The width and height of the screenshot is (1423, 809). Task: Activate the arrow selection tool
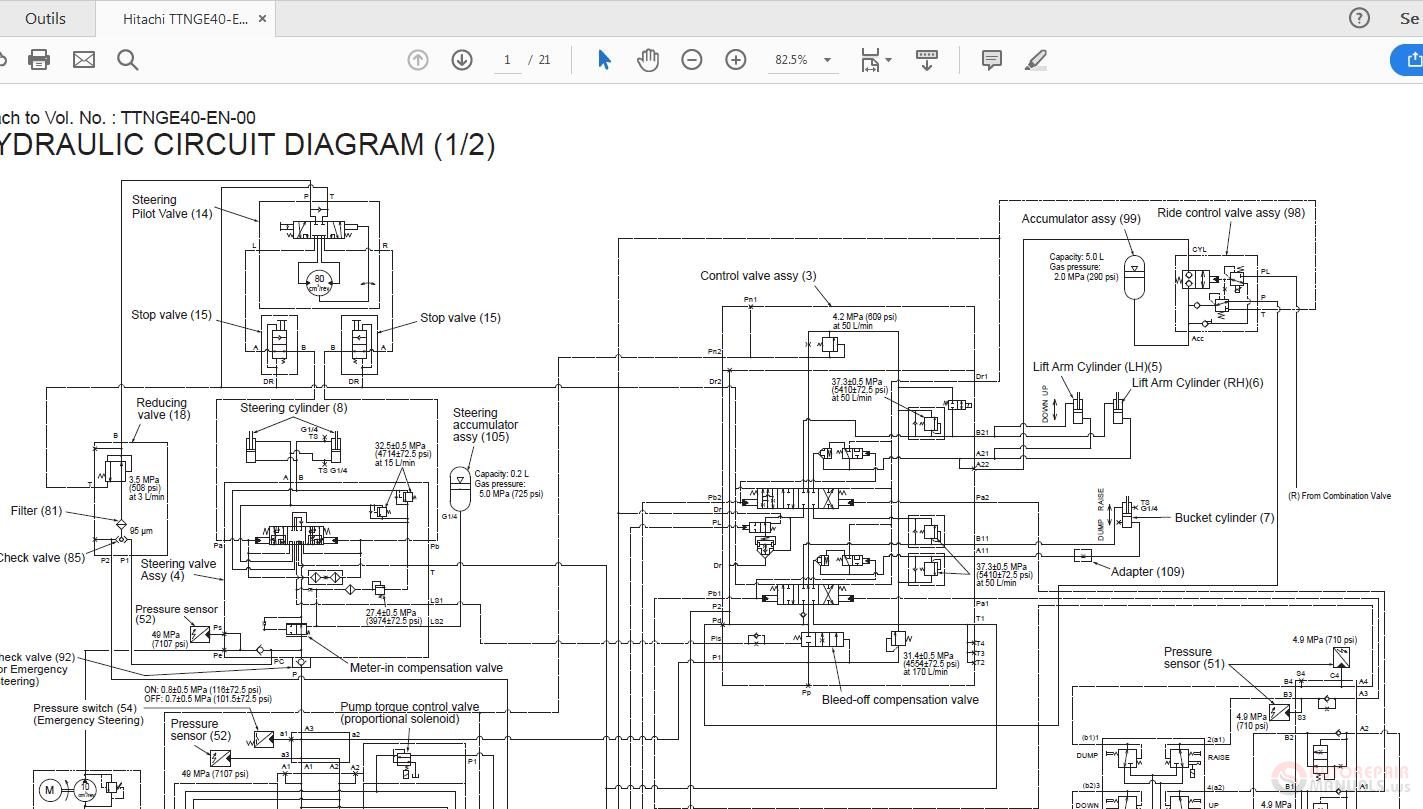(x=604, y=60)
